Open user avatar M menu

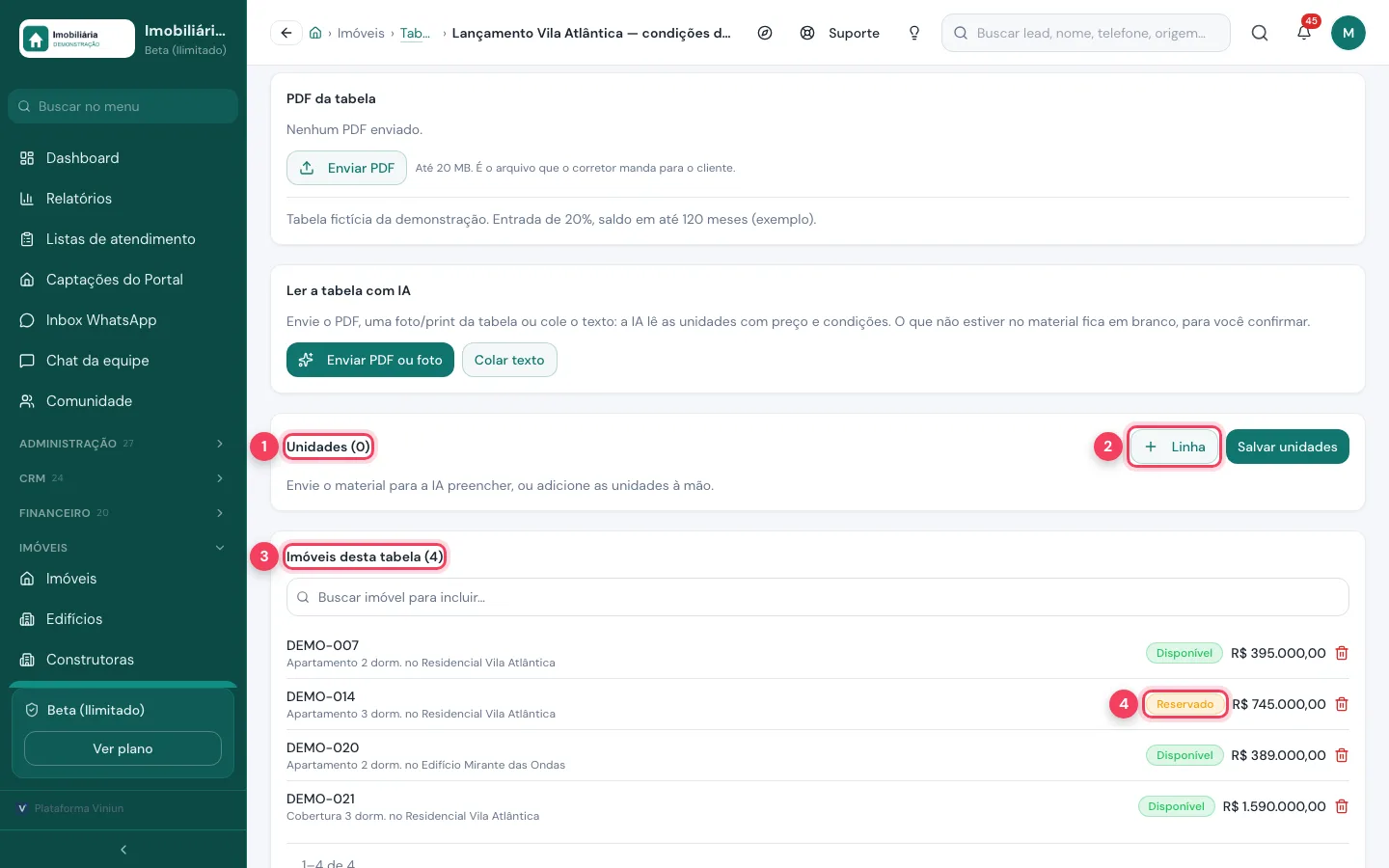coord(1348,33)
